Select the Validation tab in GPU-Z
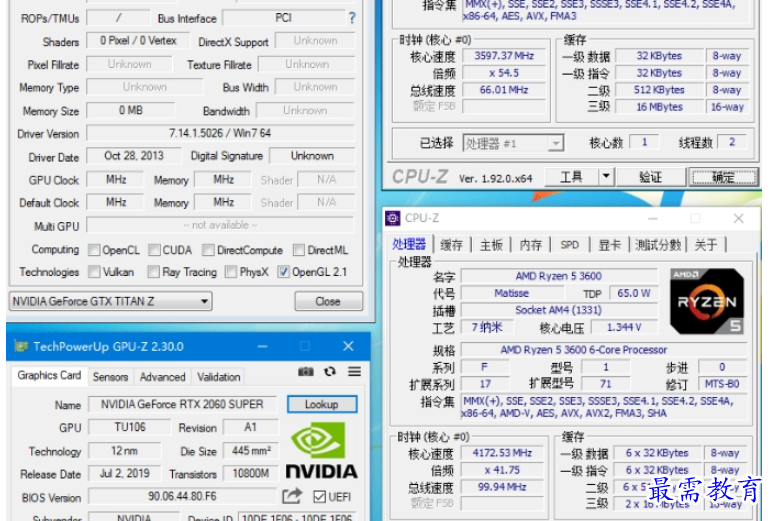Screen dimensions: 770x521 (x=219, y=377)
